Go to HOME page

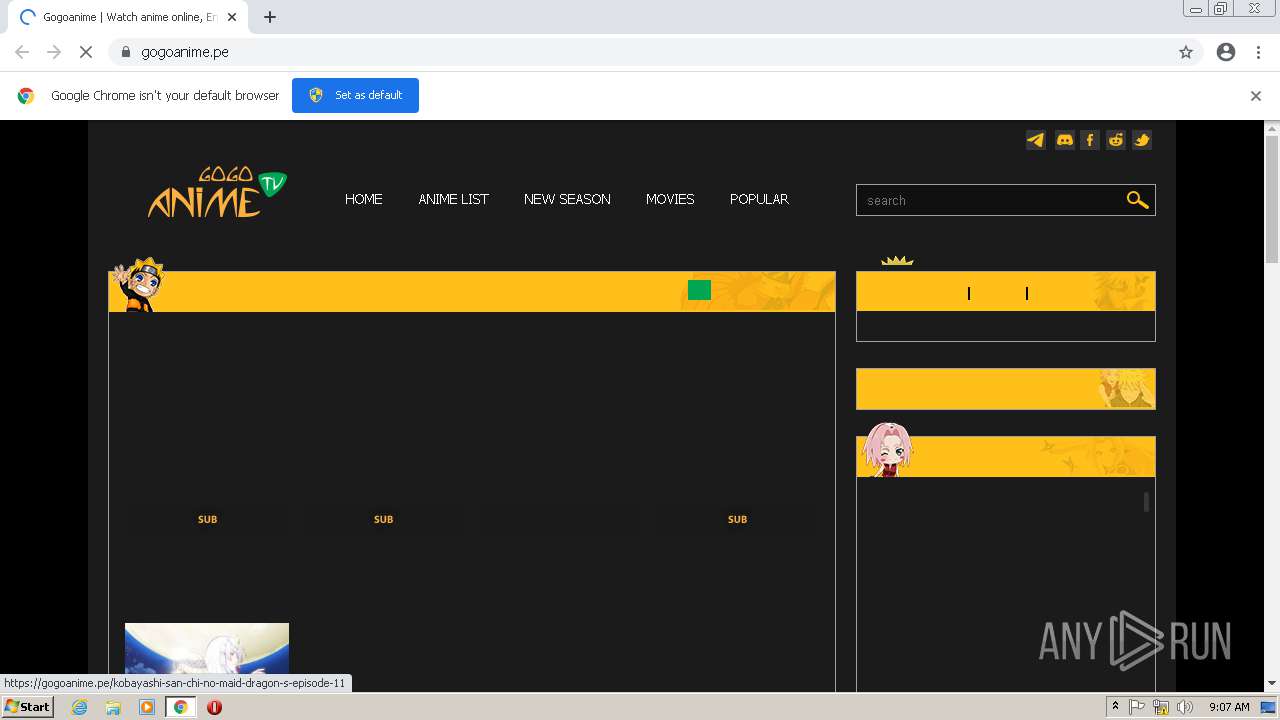(364, 199)
